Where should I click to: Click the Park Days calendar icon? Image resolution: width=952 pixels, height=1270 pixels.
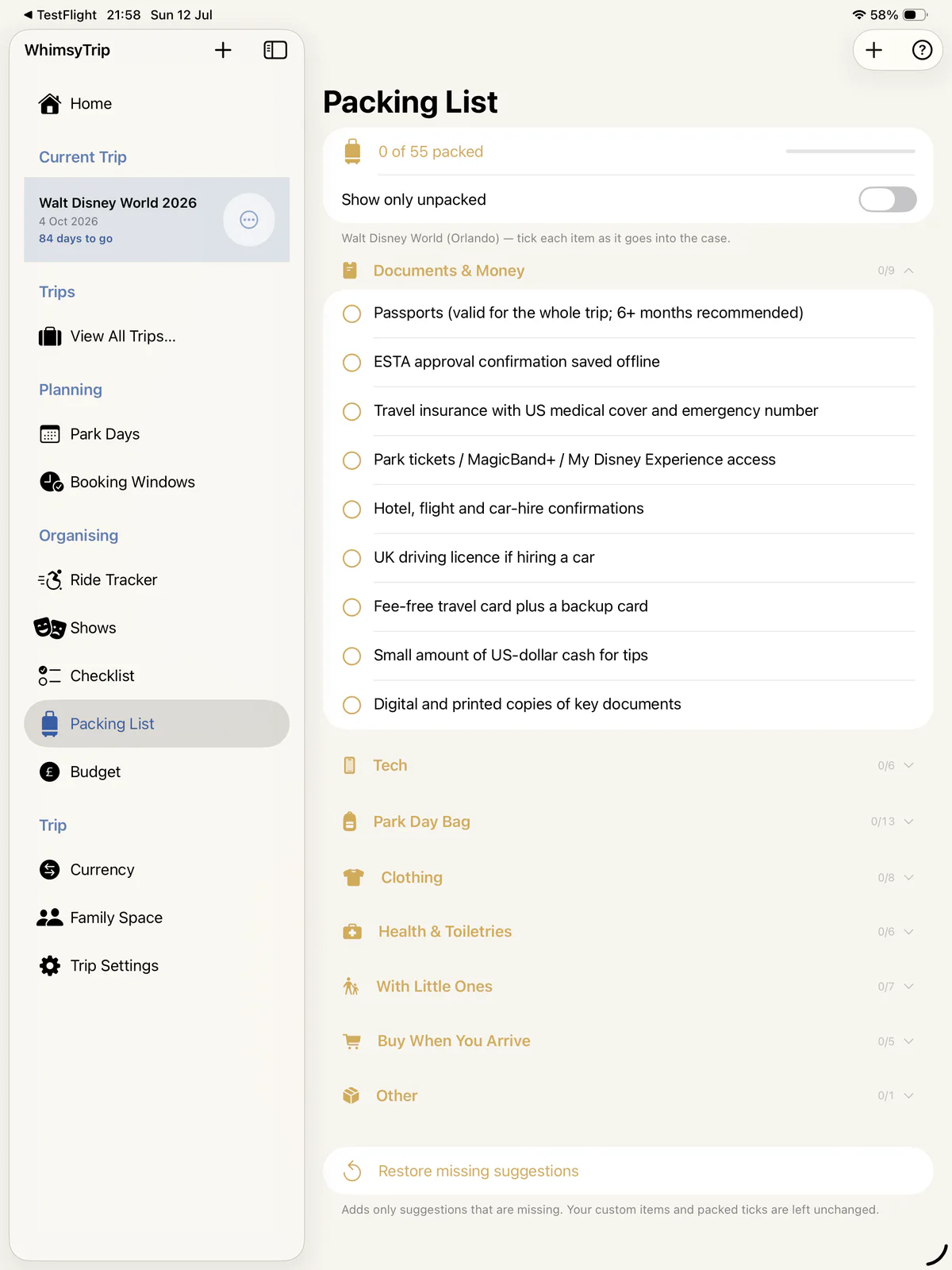(x=50, y=434)
